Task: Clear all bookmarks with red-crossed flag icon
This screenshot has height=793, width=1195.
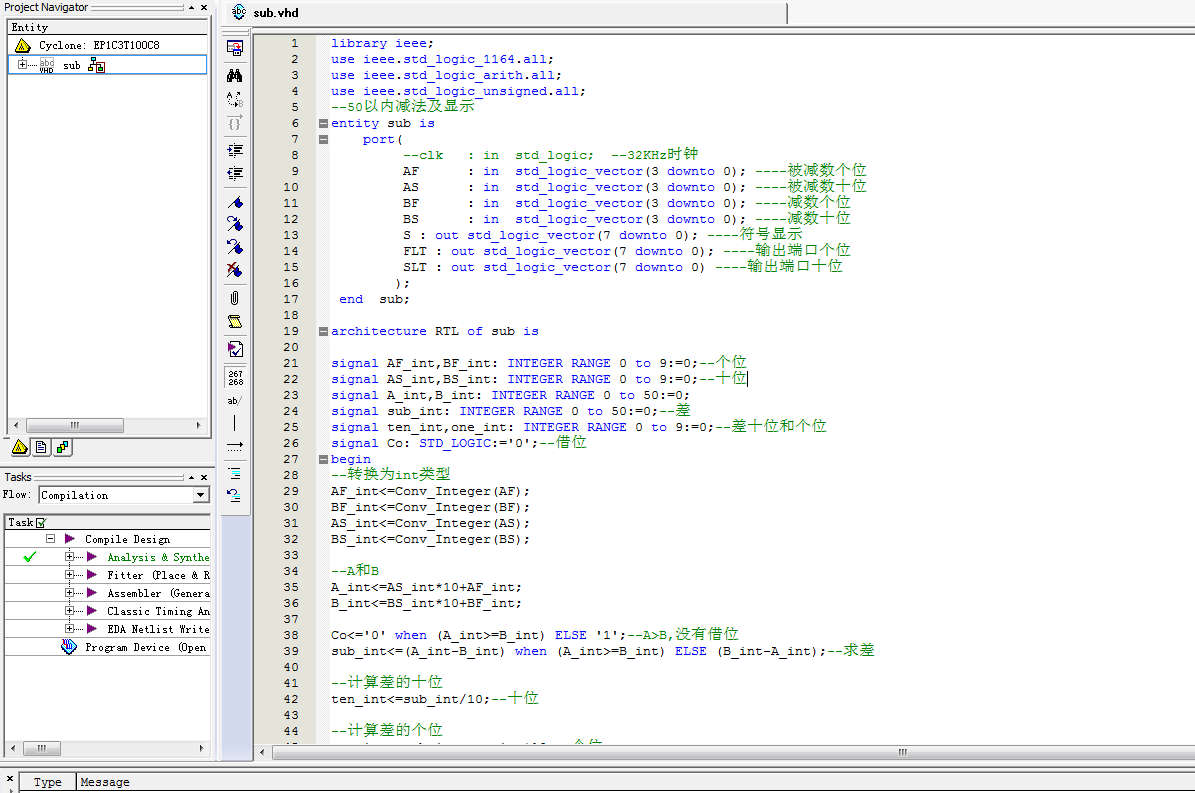Action: pyautogui.click(x=235, y=270)
